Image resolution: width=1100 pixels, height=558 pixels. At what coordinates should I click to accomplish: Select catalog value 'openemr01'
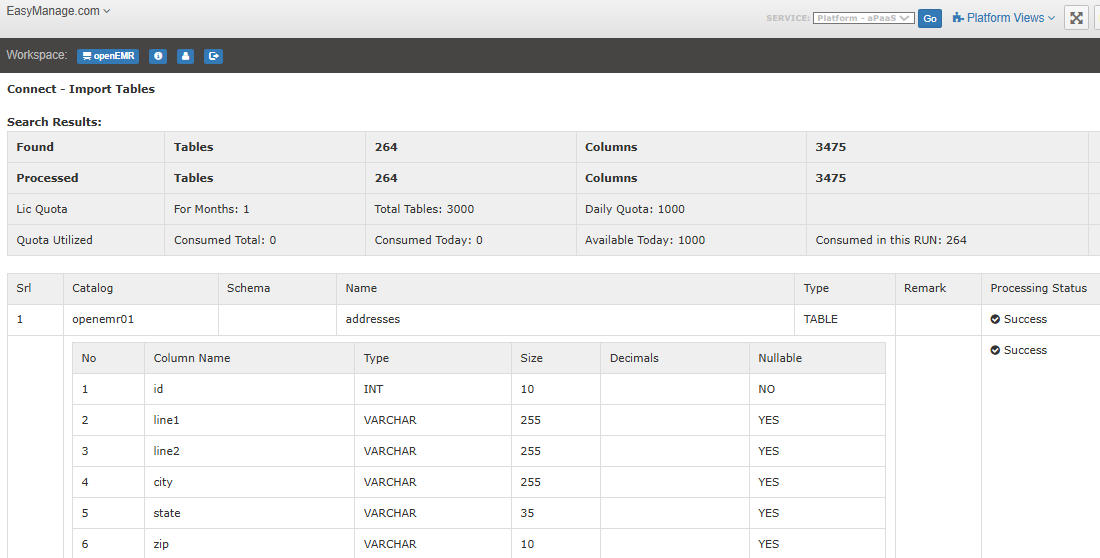(103, 319)
